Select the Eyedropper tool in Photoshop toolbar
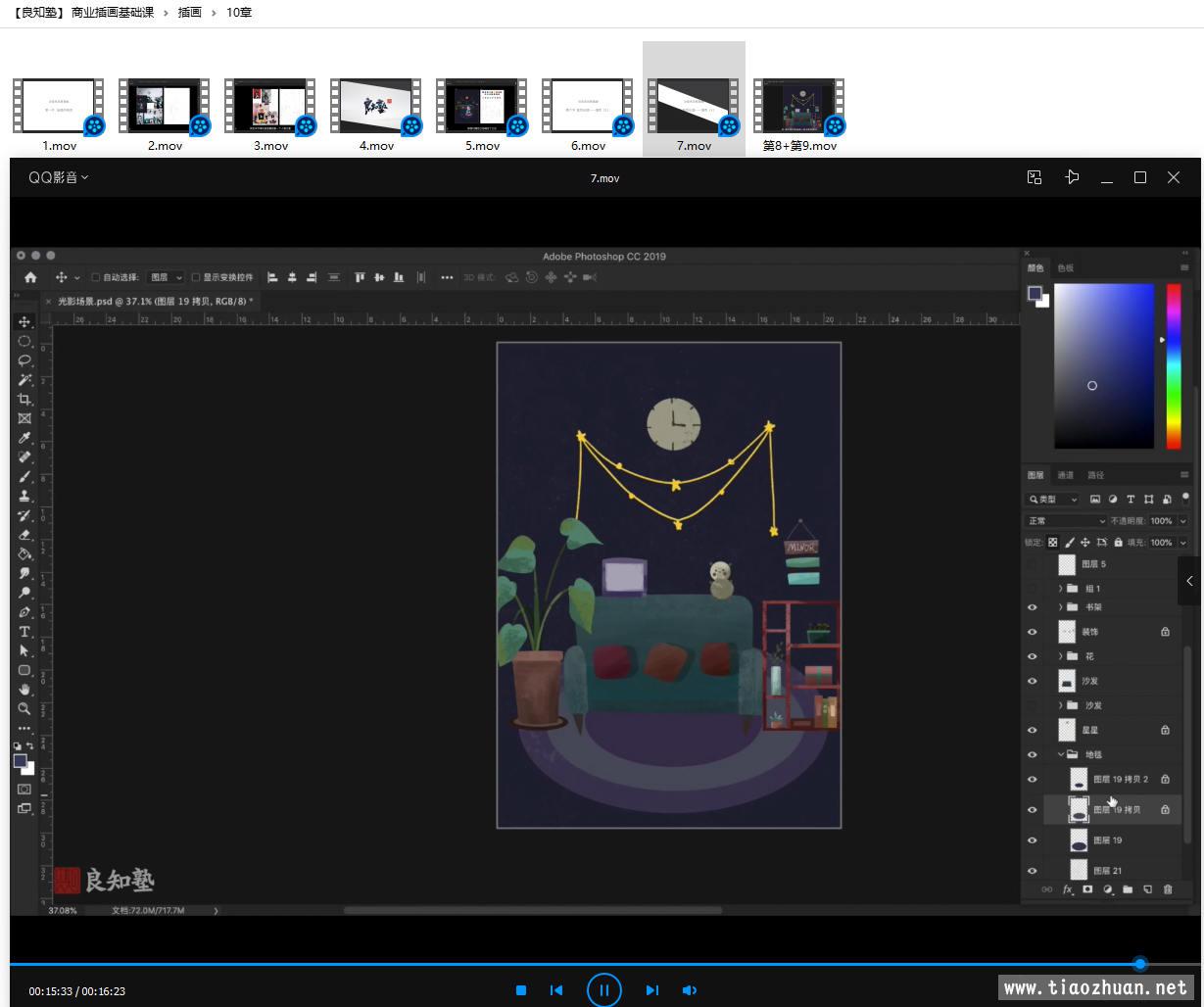This screenshot has height=1007, width=1204. click(x=24, y=438)
